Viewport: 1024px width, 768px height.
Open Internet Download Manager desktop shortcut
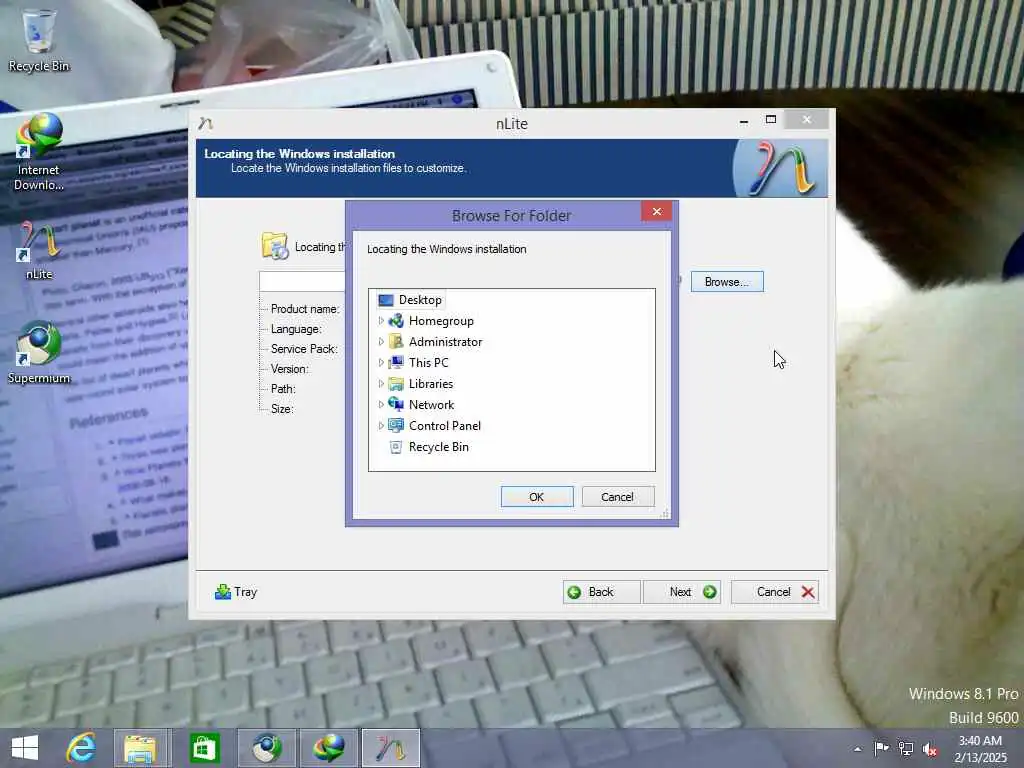point(39,152)
